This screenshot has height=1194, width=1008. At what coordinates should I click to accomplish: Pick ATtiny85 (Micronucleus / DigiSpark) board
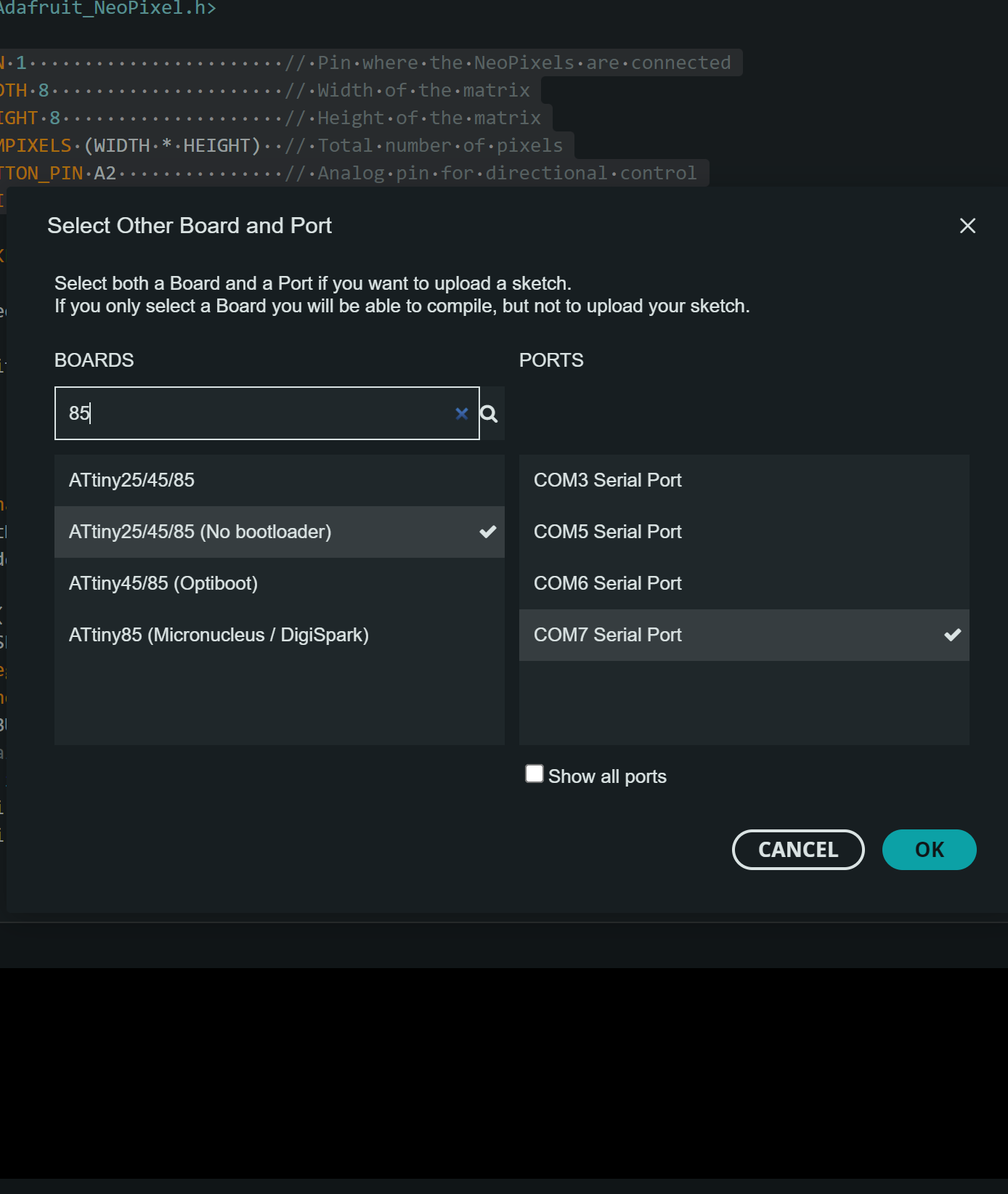point(280,635)
